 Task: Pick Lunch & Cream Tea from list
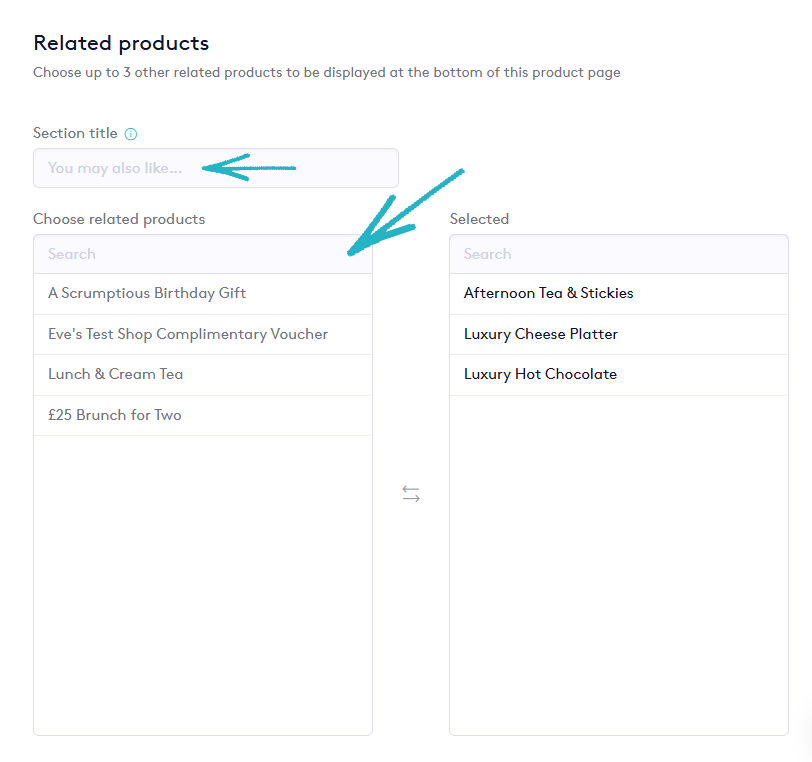coord(116,374)
